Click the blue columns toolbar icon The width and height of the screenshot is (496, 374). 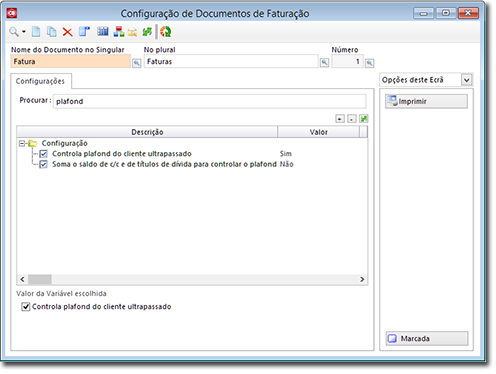coord(103,32)
